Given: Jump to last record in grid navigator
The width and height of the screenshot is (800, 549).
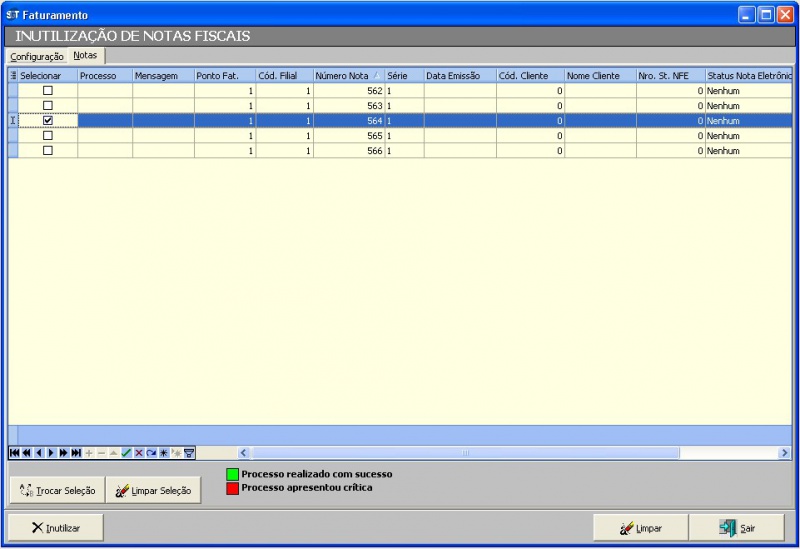Looking at the screenshot, I should [x=76, y=453].
